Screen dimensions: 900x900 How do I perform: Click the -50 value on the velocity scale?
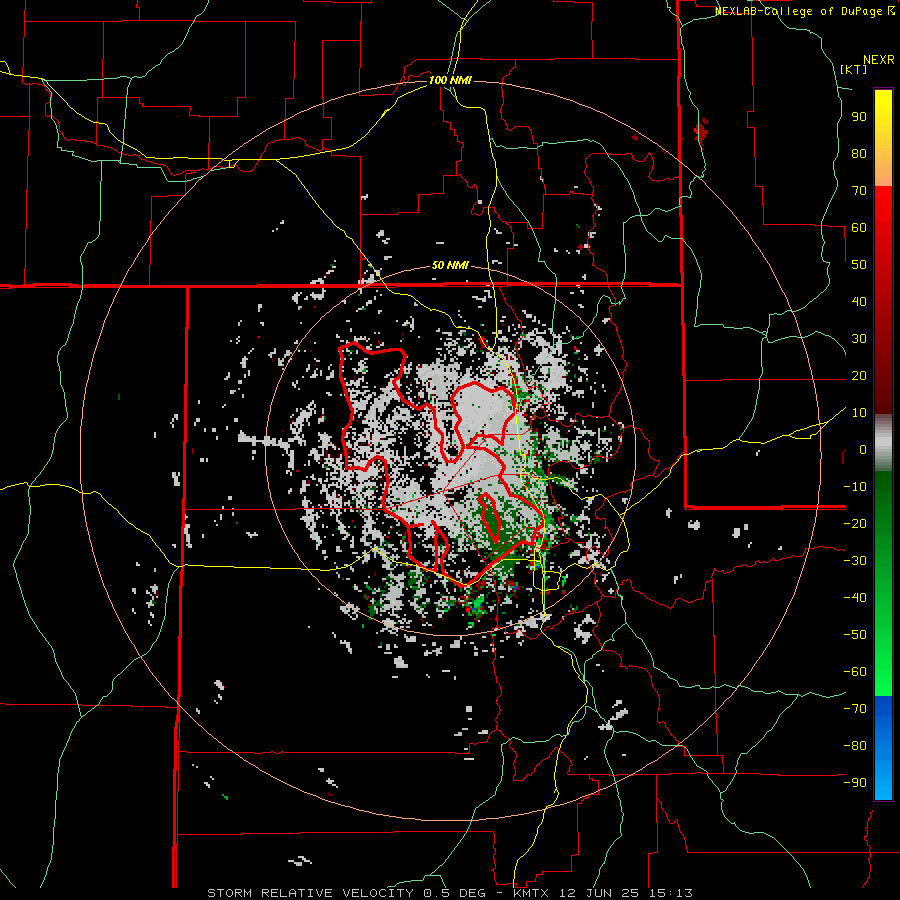coord(855,634)
